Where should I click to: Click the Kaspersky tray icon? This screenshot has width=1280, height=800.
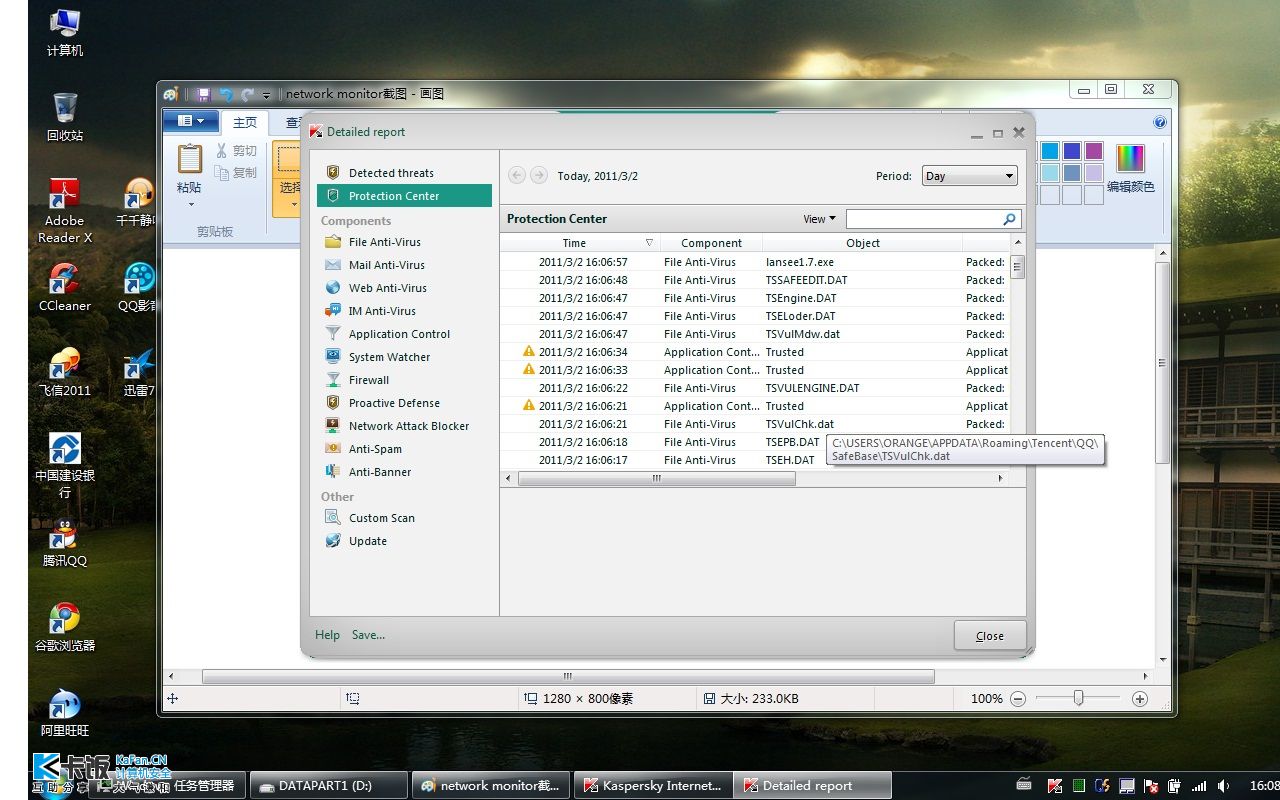point(1055,786)
